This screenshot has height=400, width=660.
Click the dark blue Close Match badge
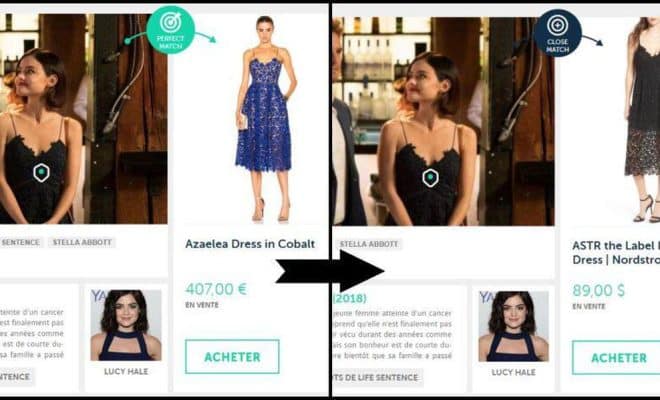(x=558, y=33)
